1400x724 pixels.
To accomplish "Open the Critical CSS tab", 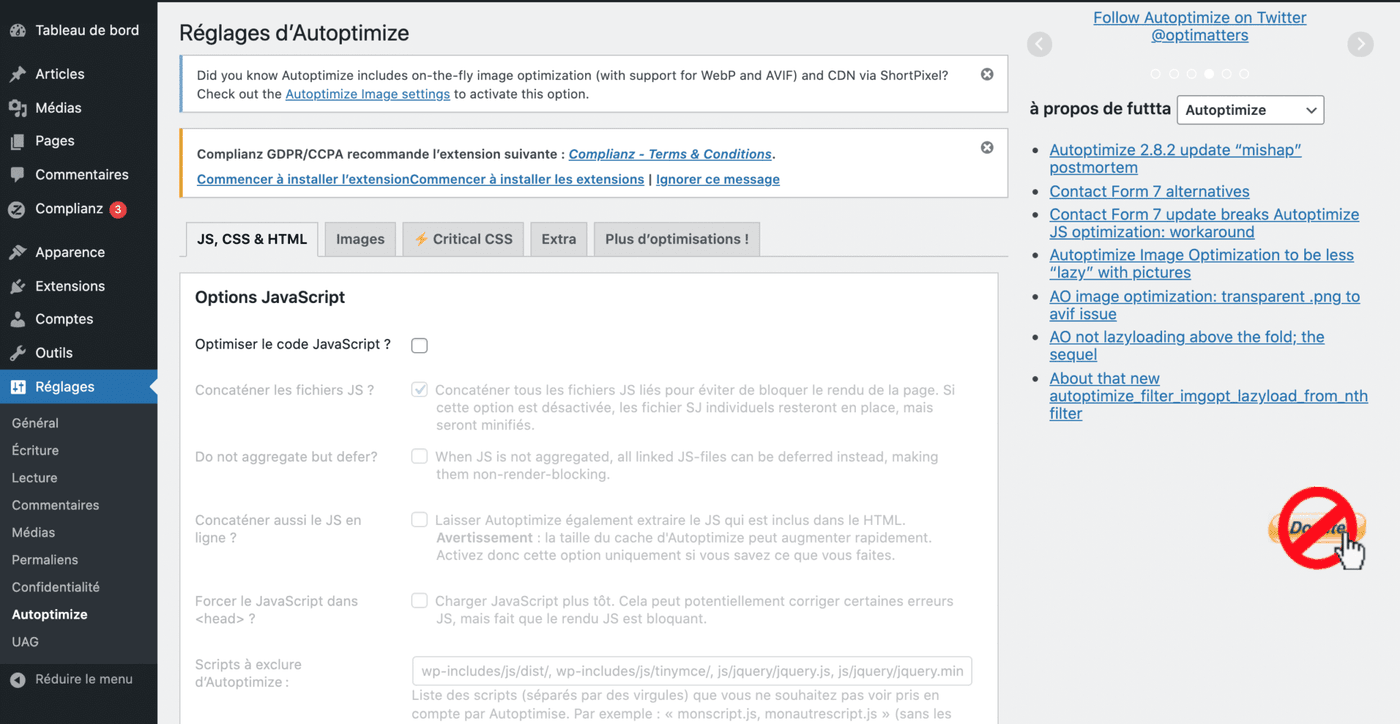I will [x=462, y=239].
